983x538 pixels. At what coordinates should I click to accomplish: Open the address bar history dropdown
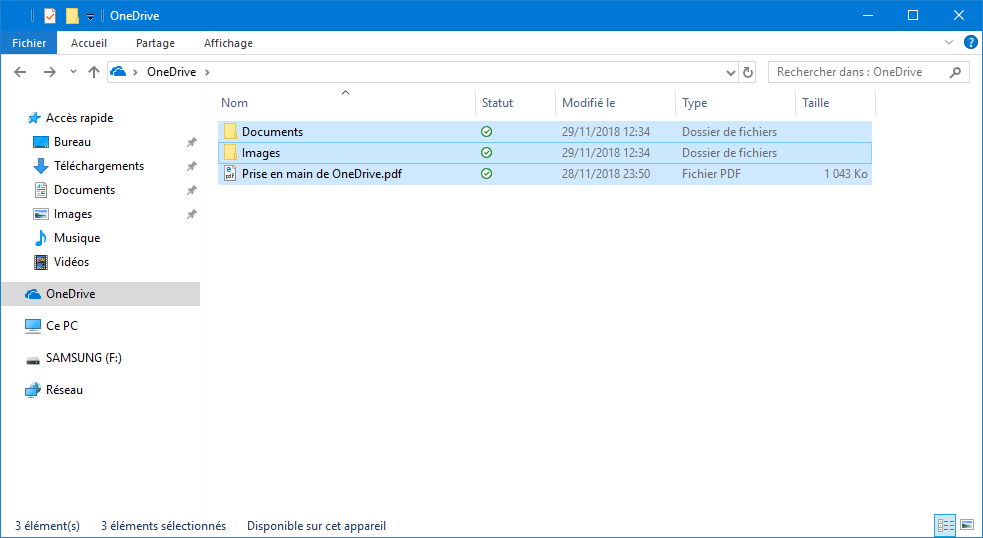tap(730, 72)
